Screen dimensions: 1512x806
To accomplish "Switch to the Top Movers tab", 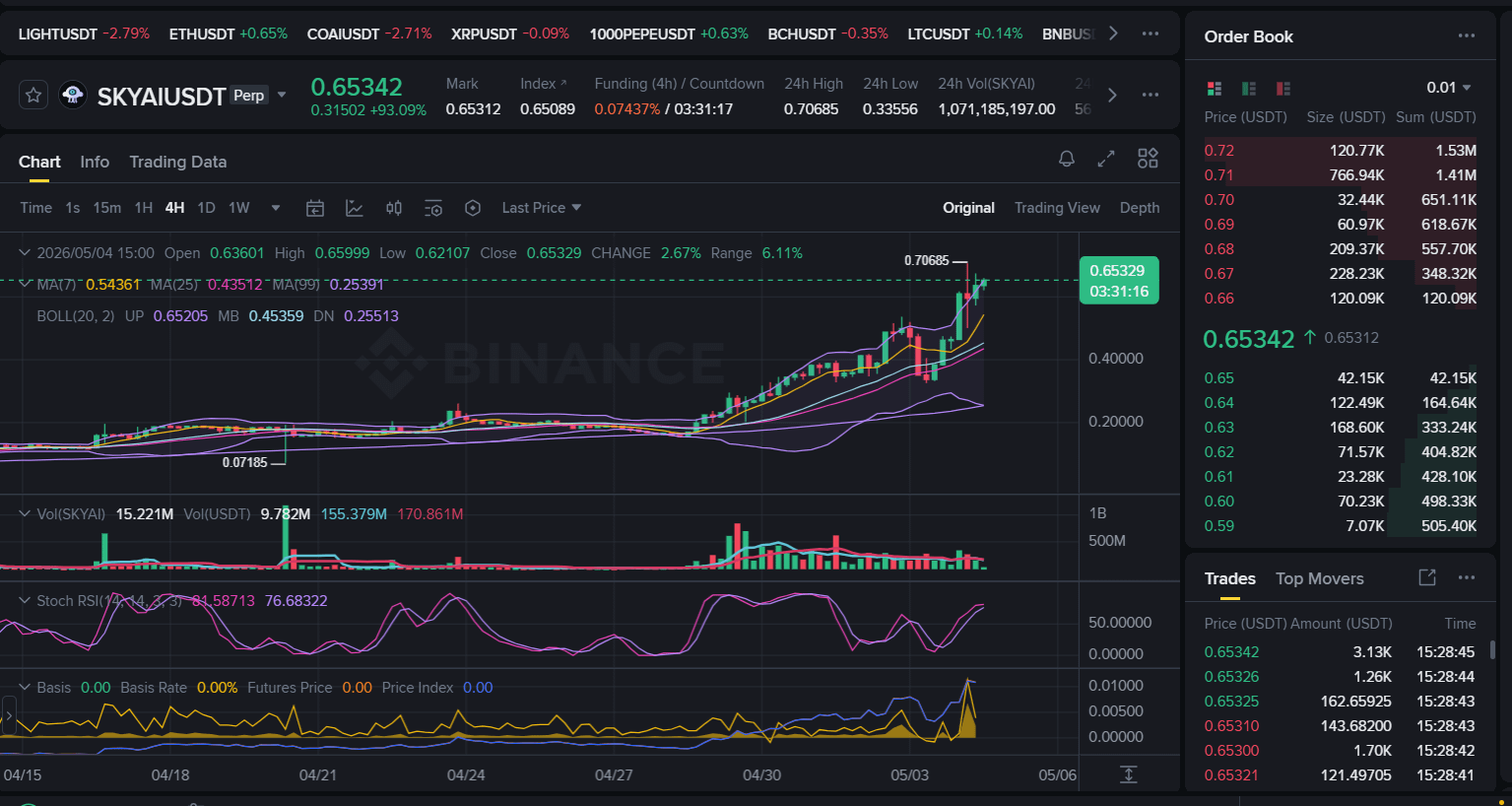I will 1320,578.
